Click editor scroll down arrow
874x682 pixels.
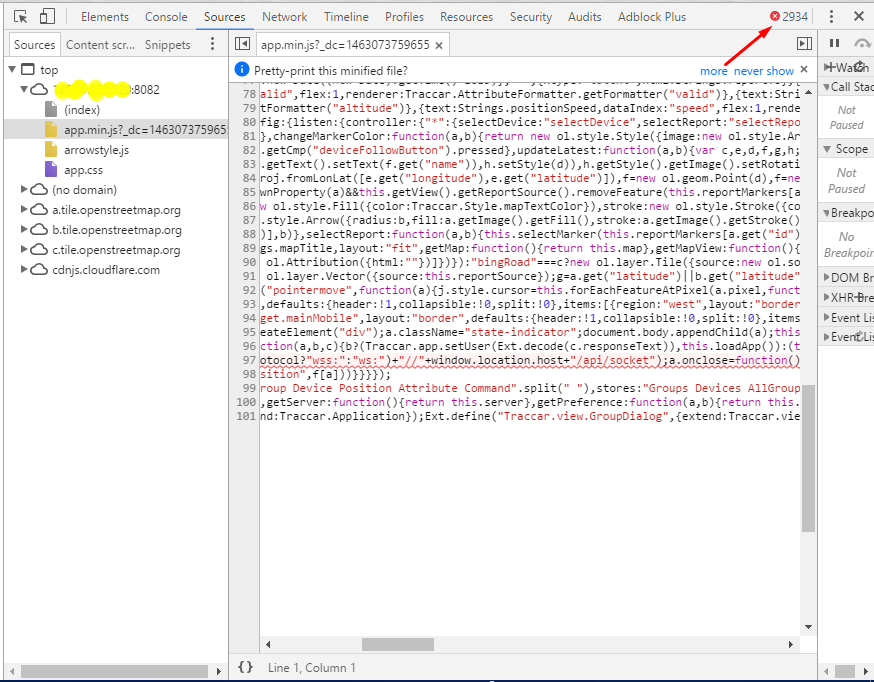tap(808, 627)
